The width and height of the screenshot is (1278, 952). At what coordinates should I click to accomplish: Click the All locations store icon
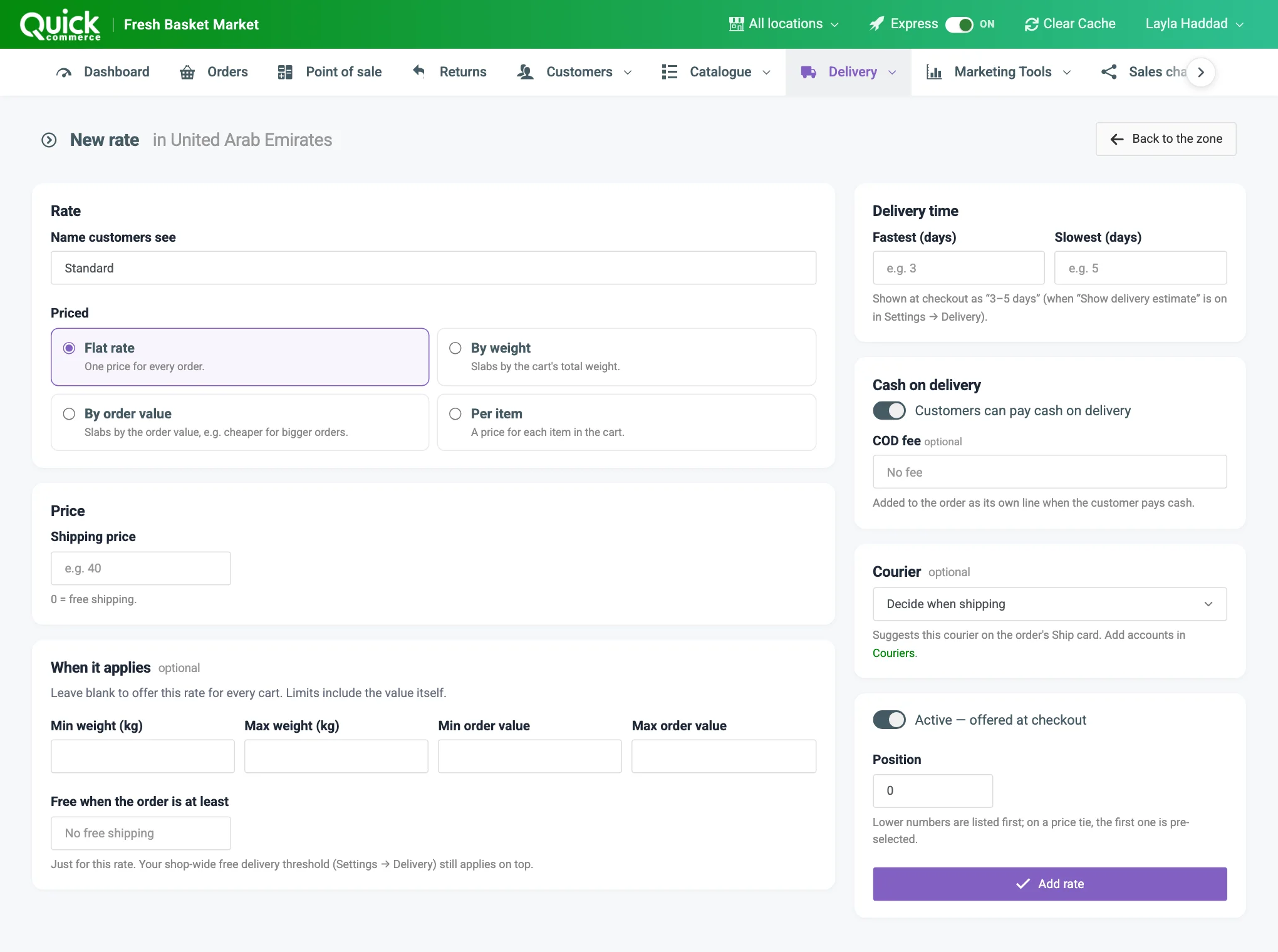[737, 24]
